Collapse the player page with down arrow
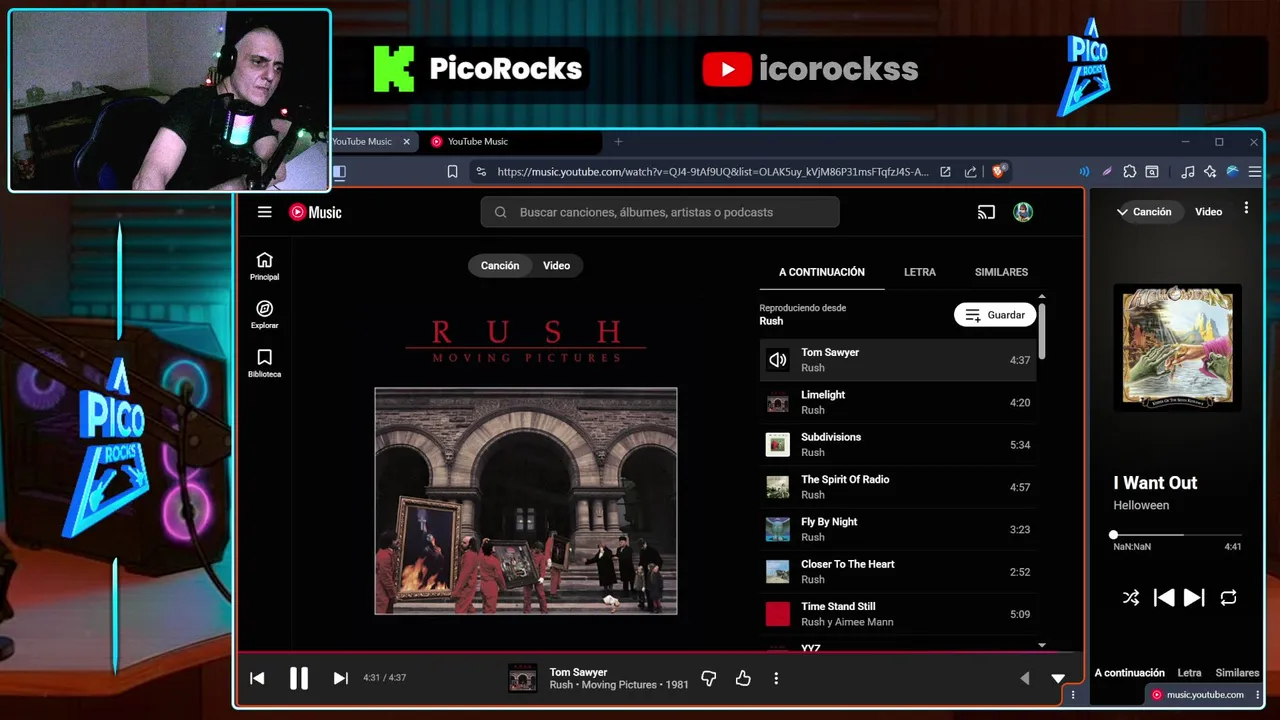The width and height of the screenshot is (1280, 720). [1058, 678]
